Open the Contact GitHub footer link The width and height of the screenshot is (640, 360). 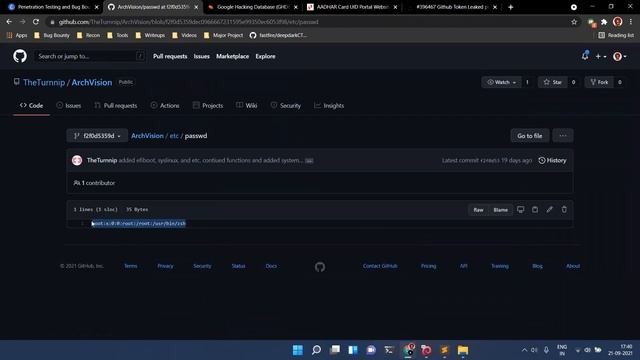380,266
